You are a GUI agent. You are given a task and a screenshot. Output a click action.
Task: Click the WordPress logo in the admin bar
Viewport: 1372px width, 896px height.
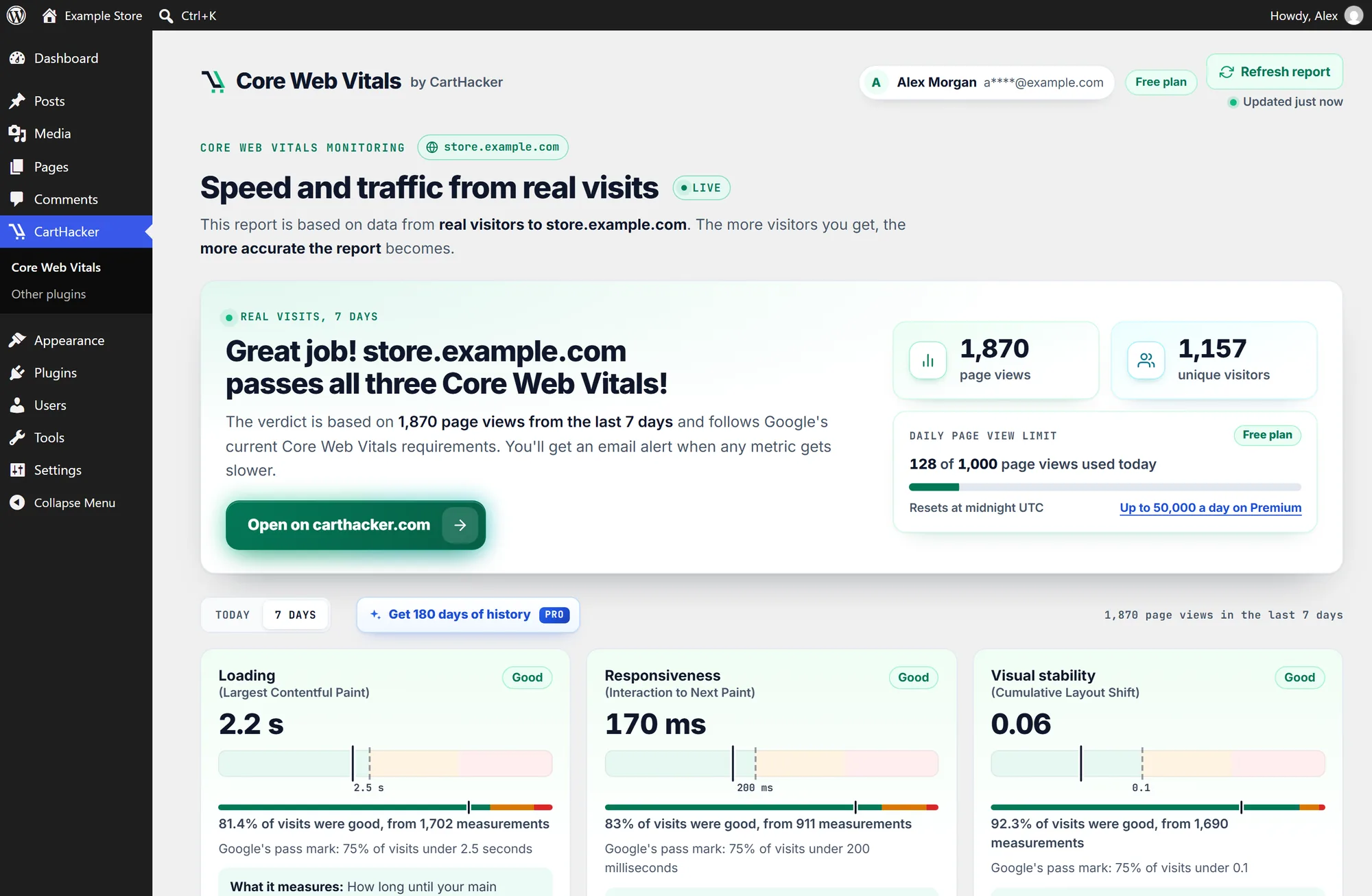point(16,15)
